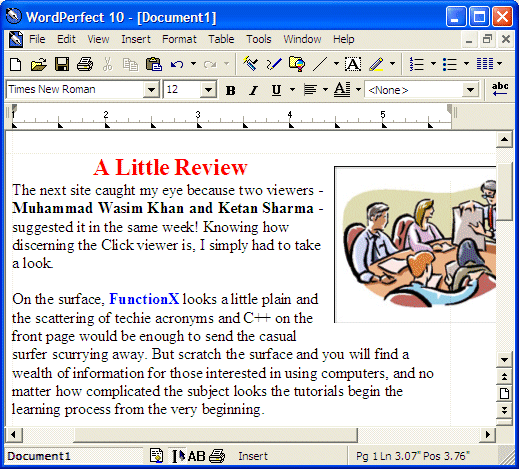Toggle Bold formatting

click(230, 90)
